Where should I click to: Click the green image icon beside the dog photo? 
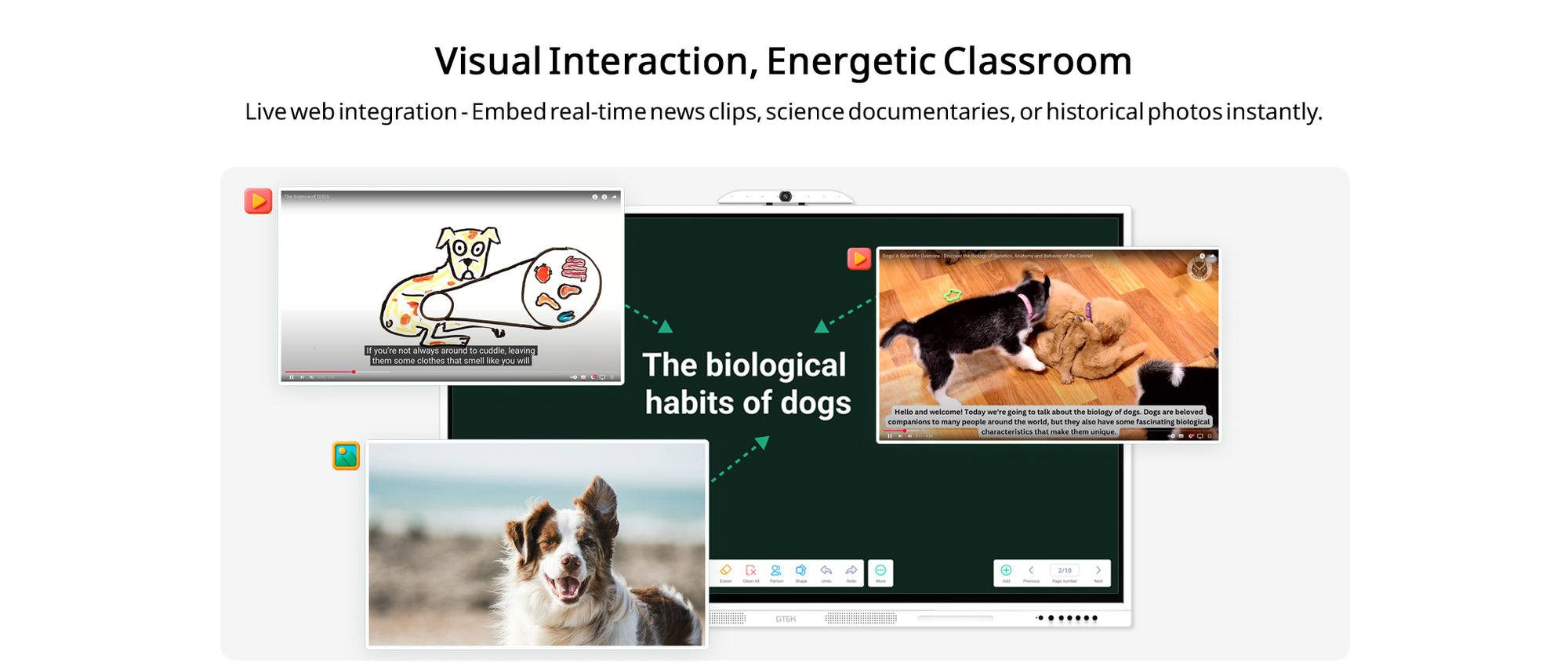pyautogui.click(x=346, y=456)
